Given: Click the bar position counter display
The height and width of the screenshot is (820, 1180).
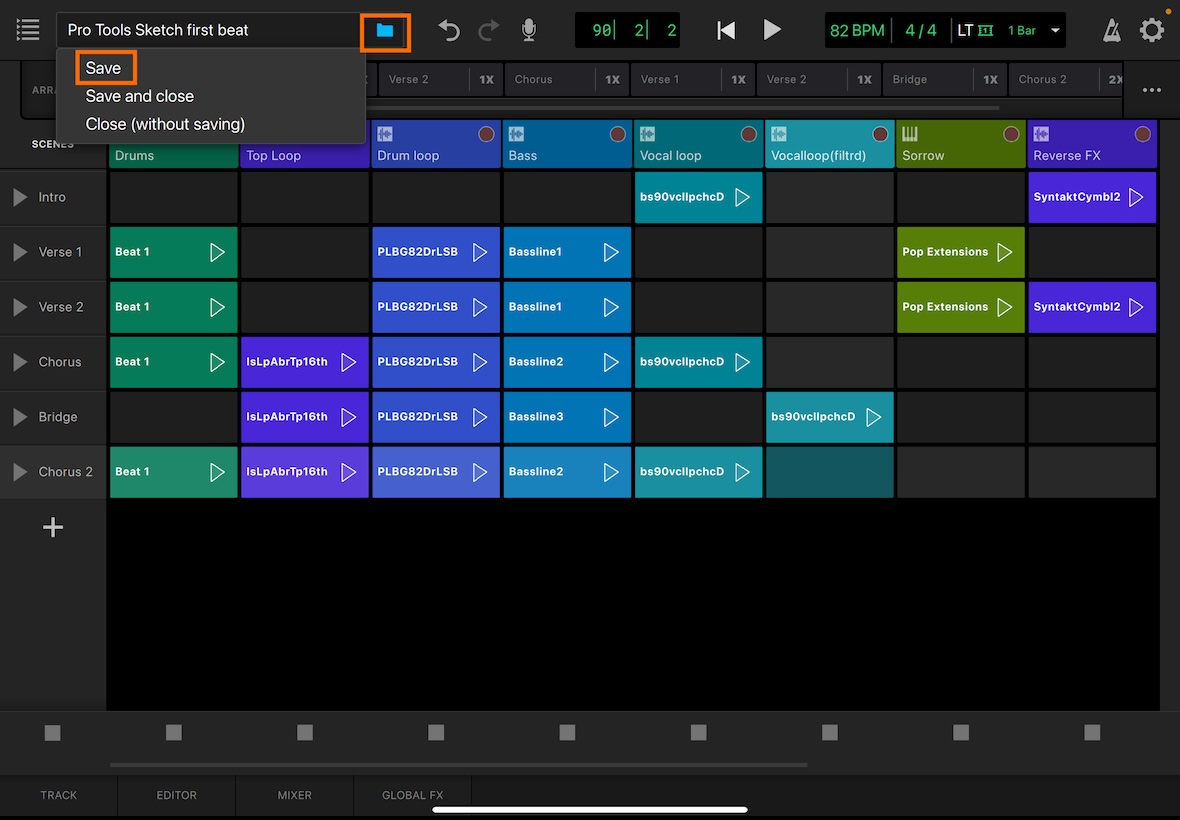Looking at the screenshot, I should 628,30.
